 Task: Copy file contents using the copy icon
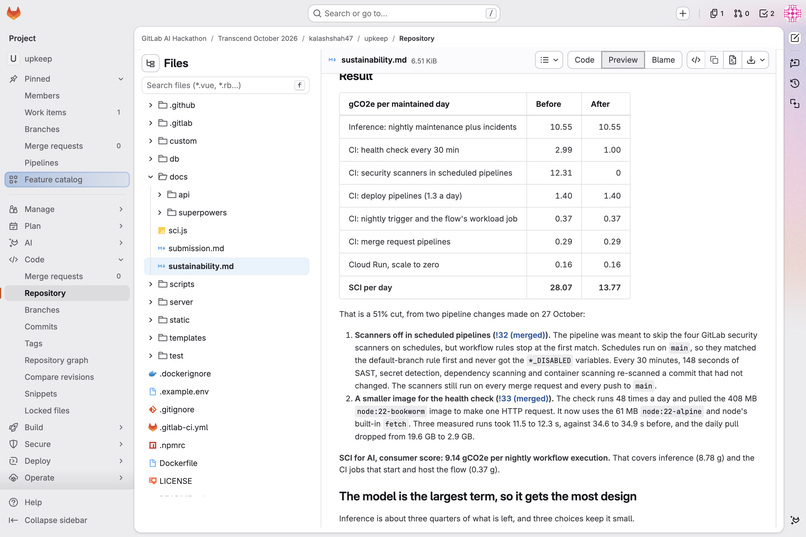(714, 60)
